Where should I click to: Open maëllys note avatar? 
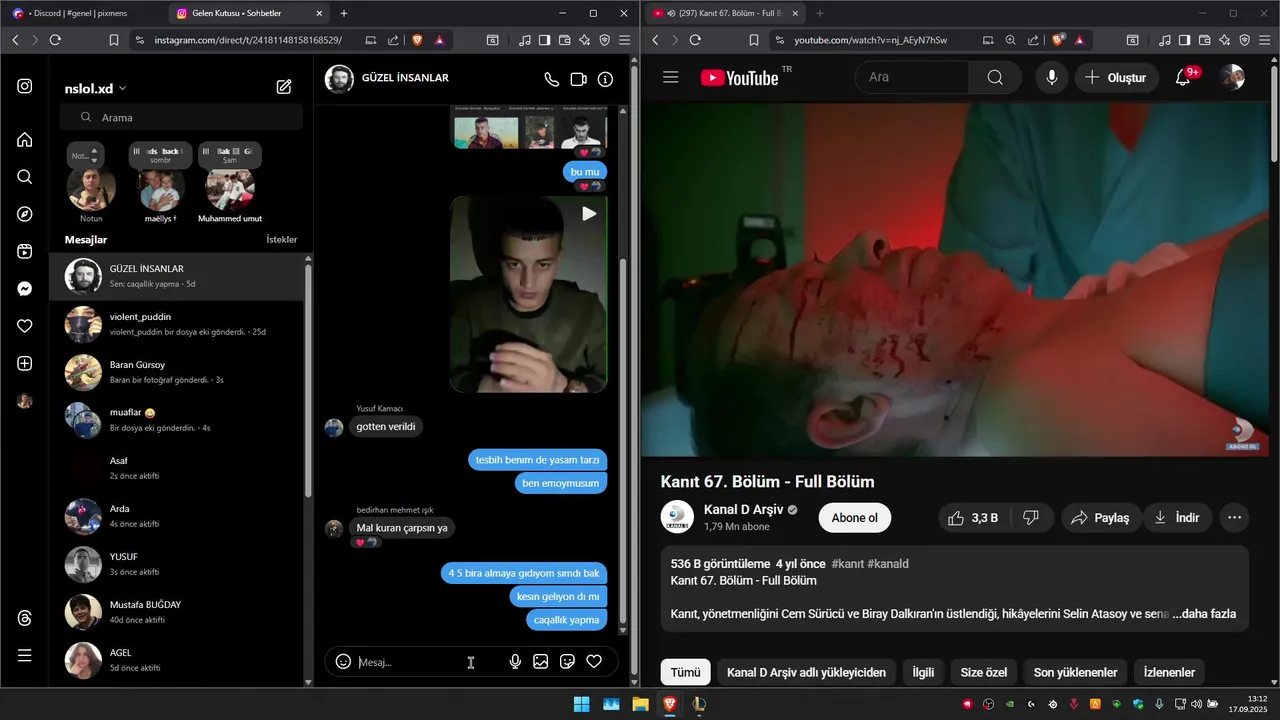click(160, 190)
